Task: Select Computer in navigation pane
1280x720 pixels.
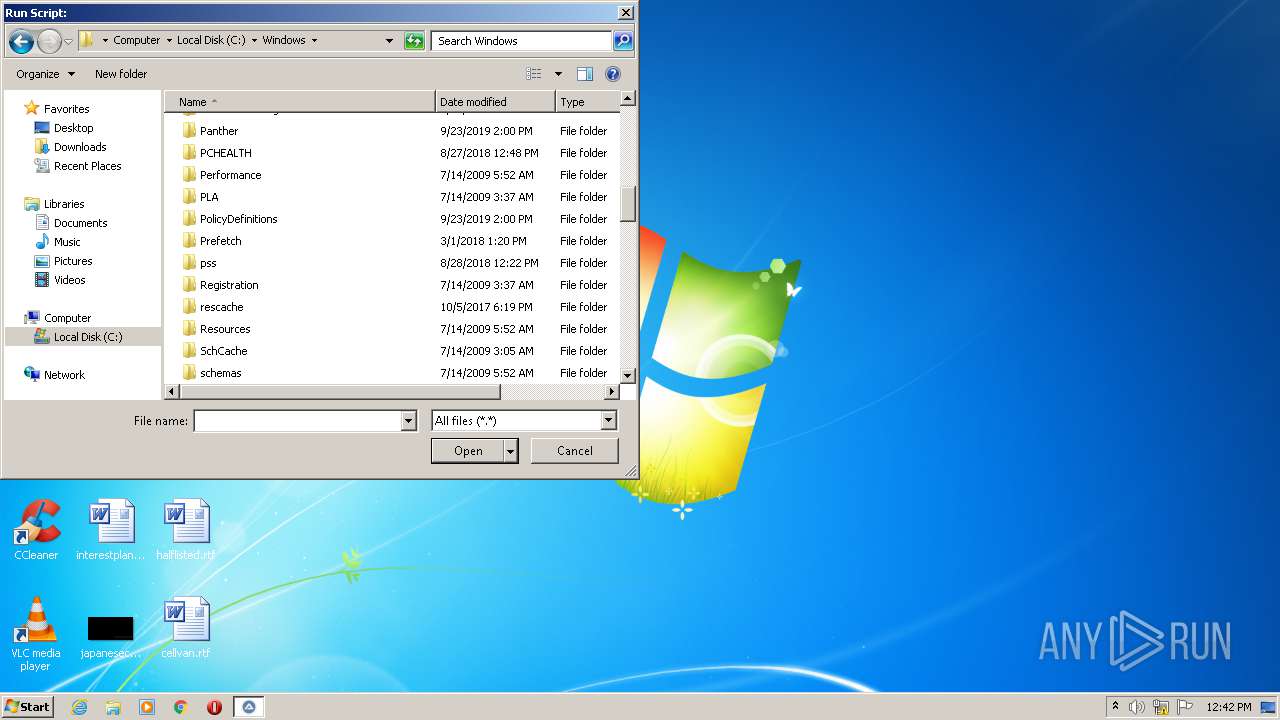Action: [67, 318]
